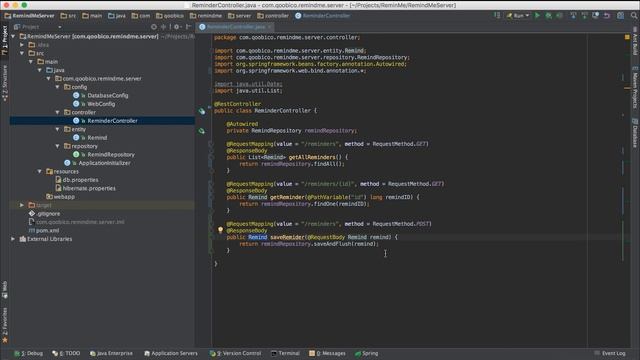Show VCS history clock icon
Viewport: 640px width, 360px height.
[596, 16]
